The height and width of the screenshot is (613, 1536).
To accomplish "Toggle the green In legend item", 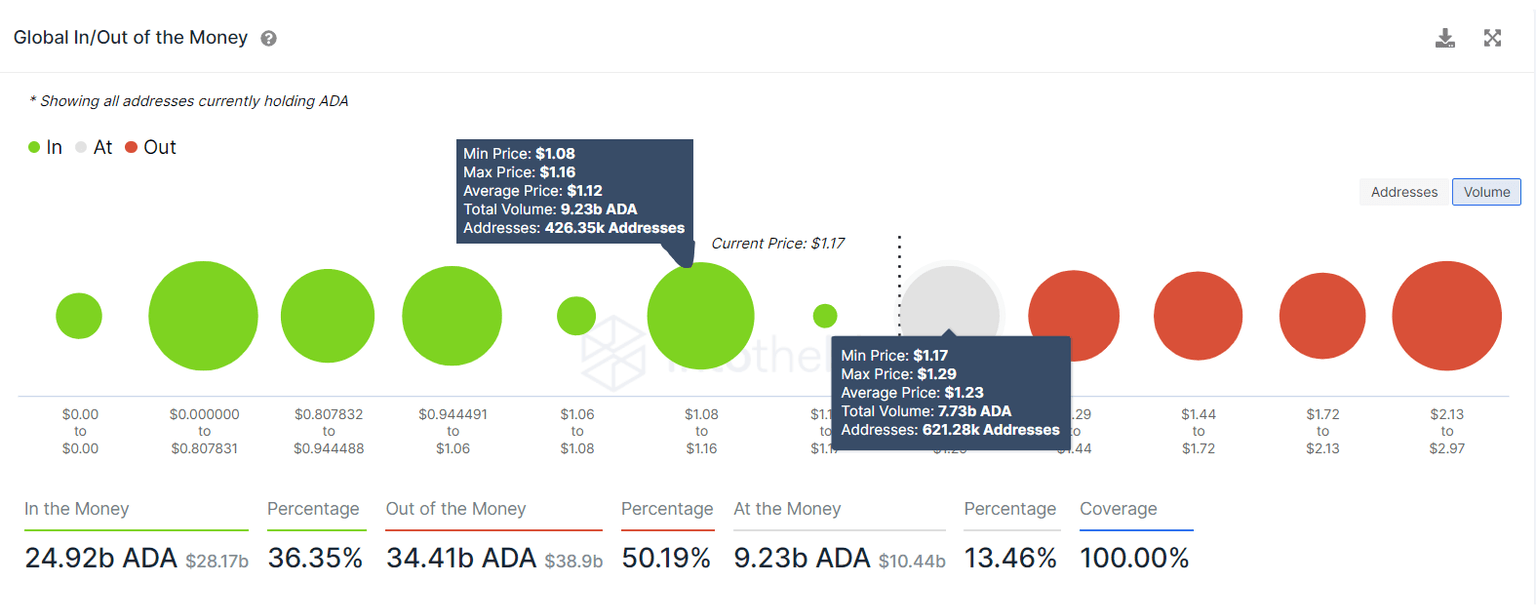I will [x=45, y=147].
